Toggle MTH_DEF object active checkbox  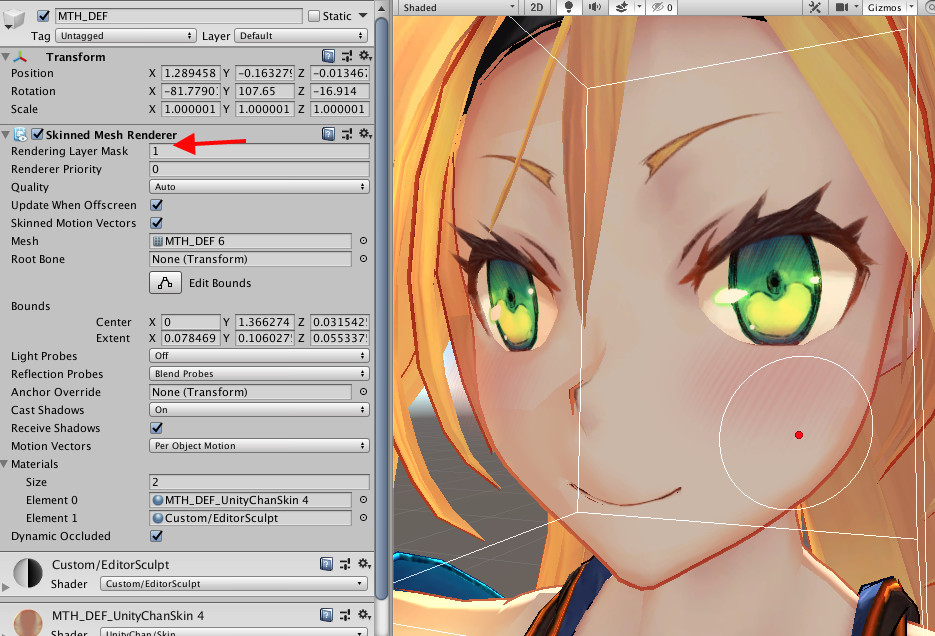point(43,16)
